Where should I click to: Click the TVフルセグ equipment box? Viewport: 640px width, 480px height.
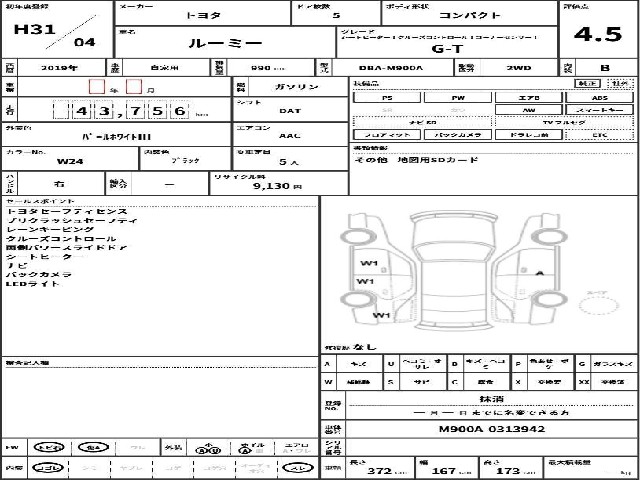coord(564,122)
